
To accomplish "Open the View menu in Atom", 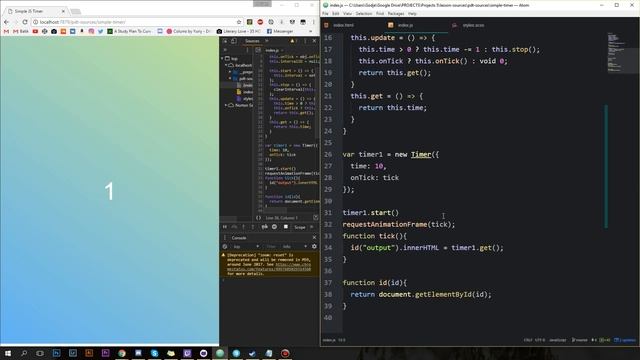I will pyautogui.click(x=347, y=13).
